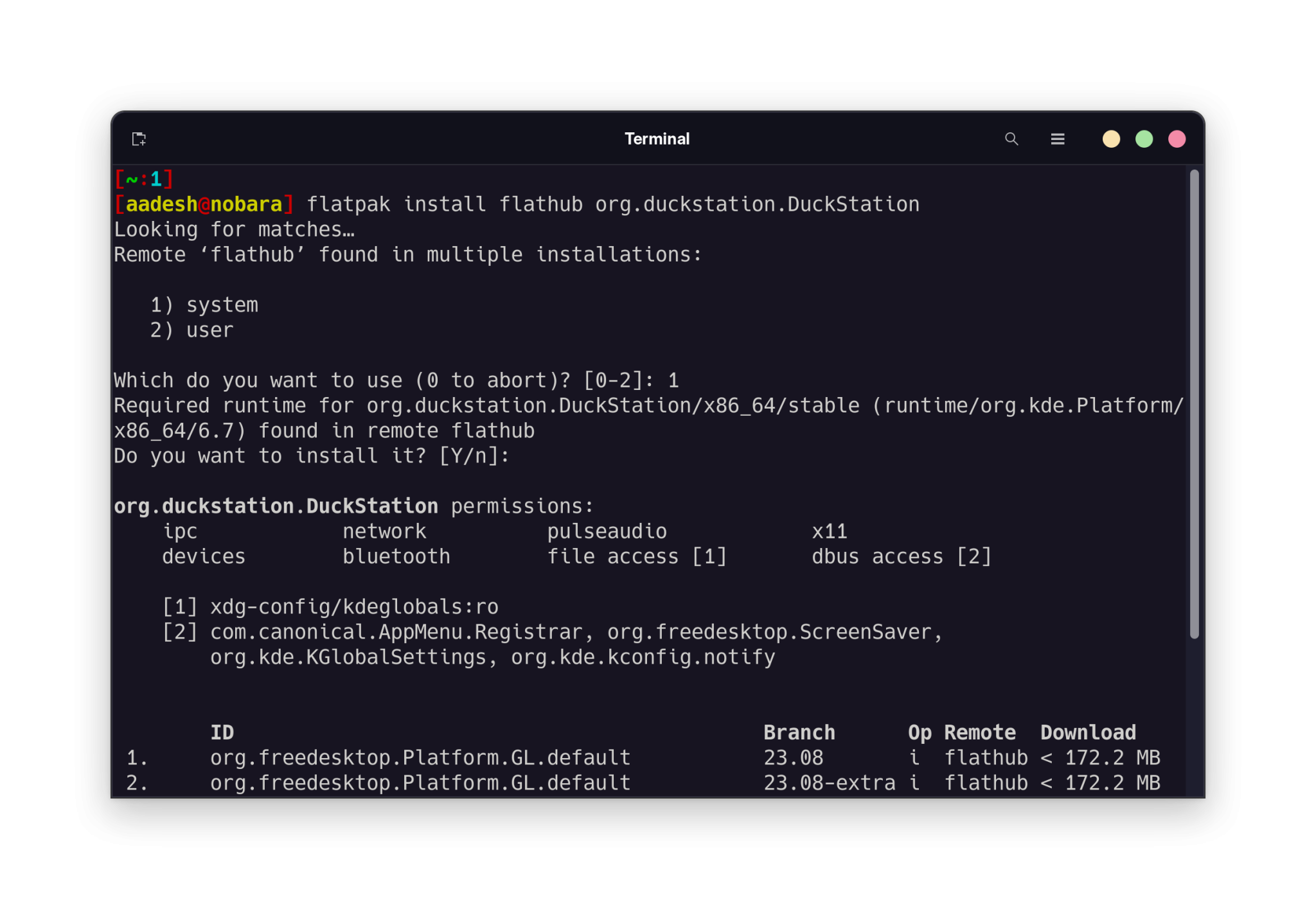Click the yellow minimize circle
The height and width of the screenshot is (909, 1316).
click(1111, 139)
